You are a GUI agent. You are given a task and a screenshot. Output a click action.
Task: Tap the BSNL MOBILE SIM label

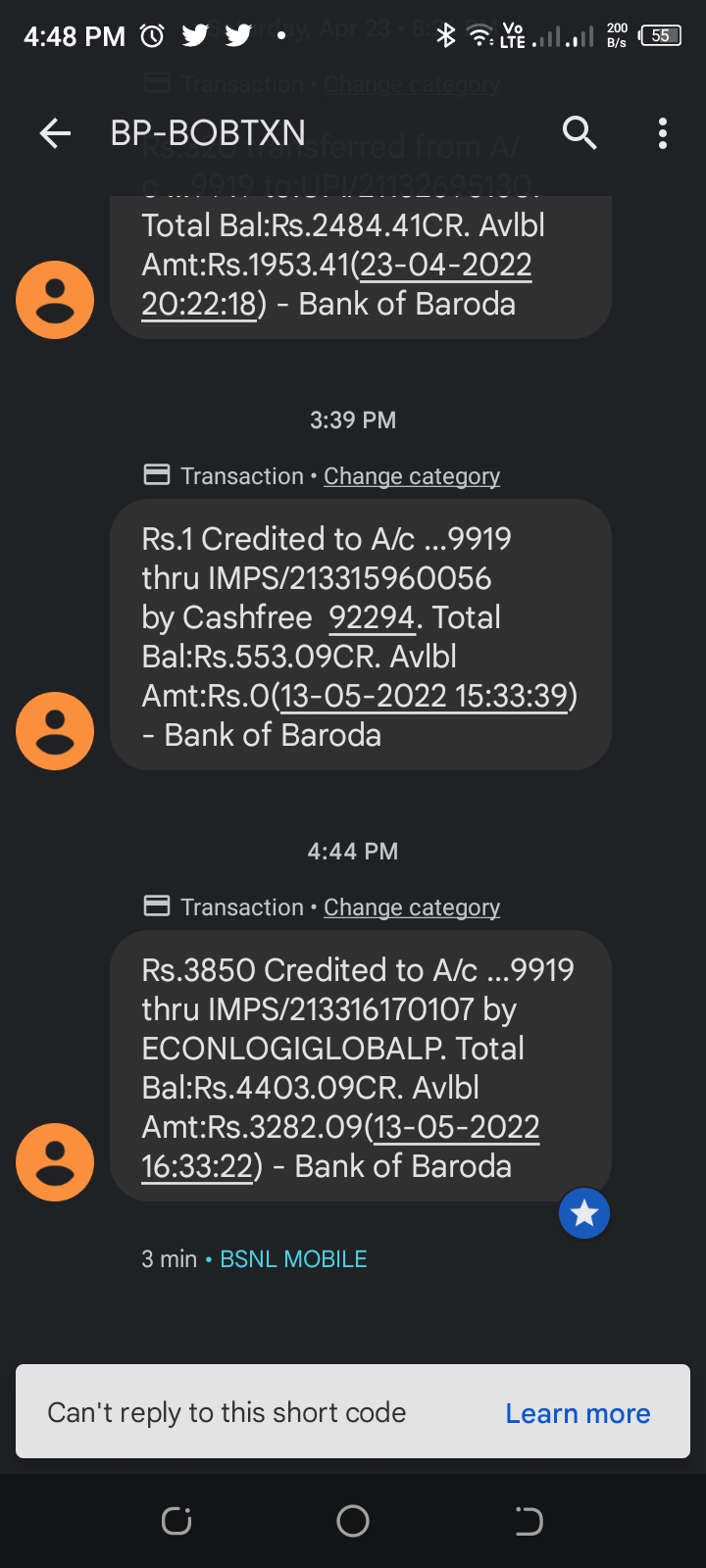pos(293,1259)
